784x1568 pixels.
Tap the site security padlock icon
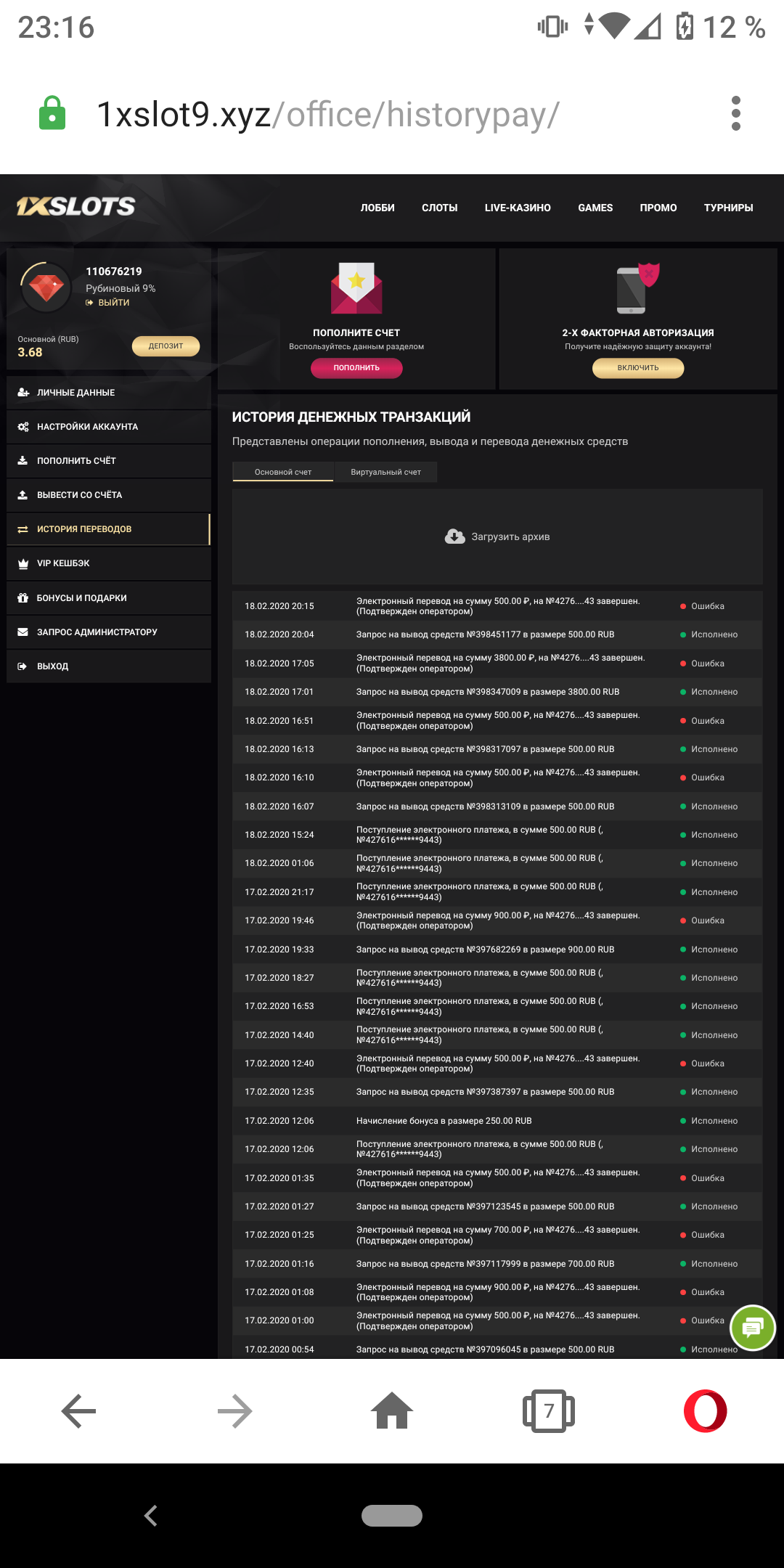(x=52, y=113)
